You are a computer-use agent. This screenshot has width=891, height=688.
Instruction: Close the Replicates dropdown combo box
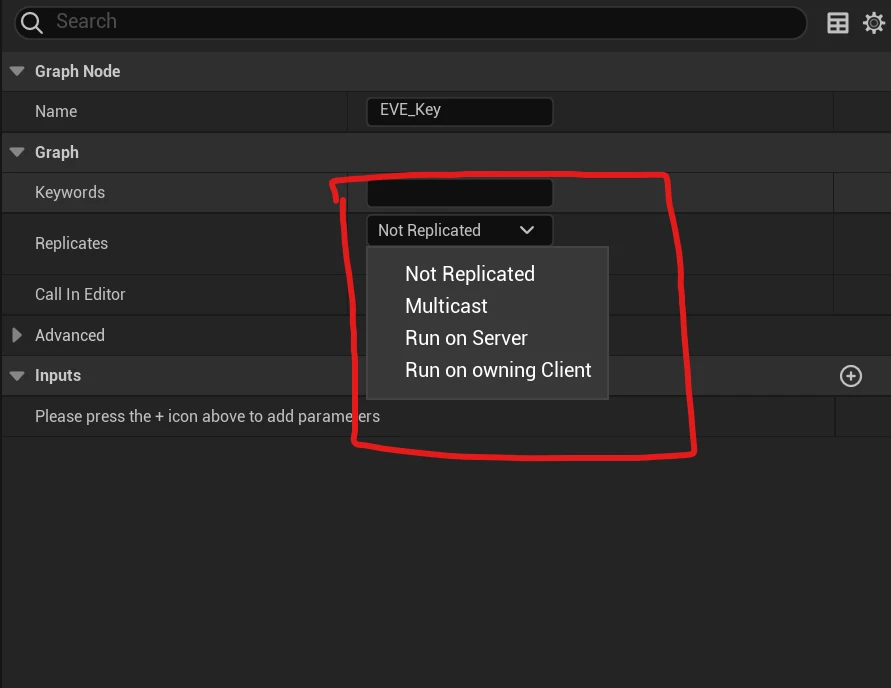pyautogui.click(x=459, y=230)
